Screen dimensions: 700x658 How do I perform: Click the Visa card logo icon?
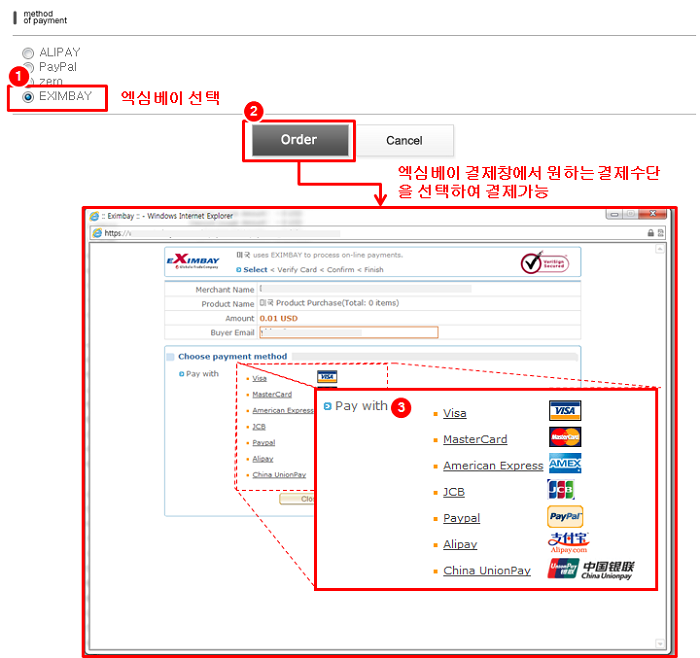(565, 411)
